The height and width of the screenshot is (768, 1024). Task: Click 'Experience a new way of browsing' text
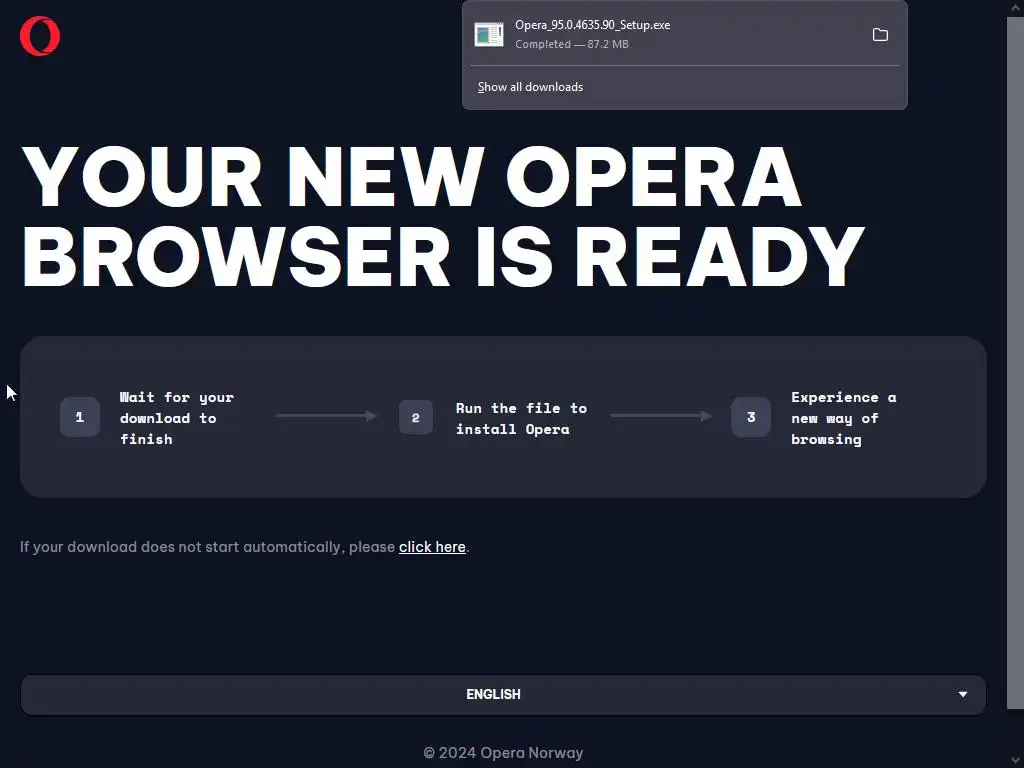pos(843,418)
